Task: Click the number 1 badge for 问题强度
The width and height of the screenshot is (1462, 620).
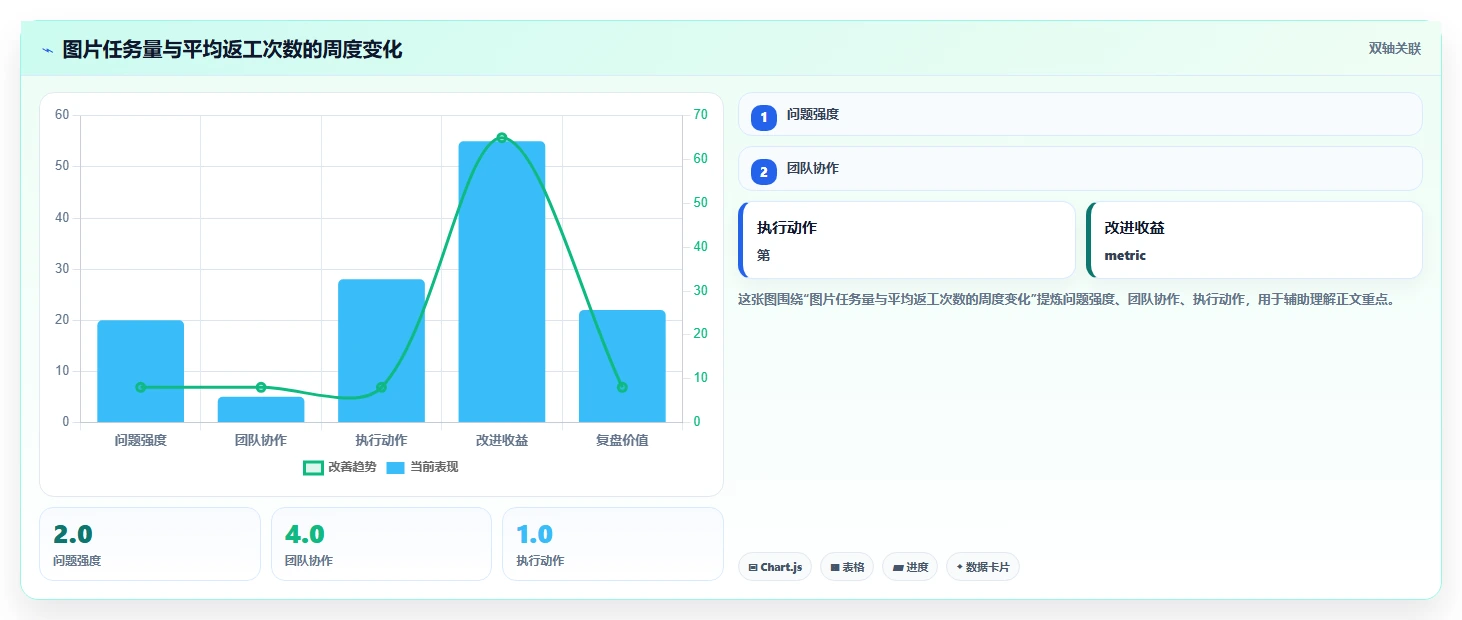Action: click(764, 117)
